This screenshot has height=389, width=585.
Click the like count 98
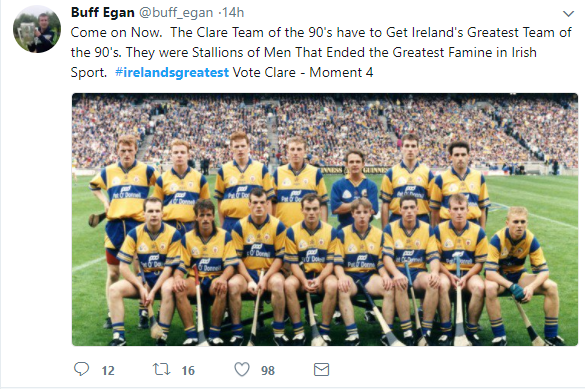tap(268, 370)
